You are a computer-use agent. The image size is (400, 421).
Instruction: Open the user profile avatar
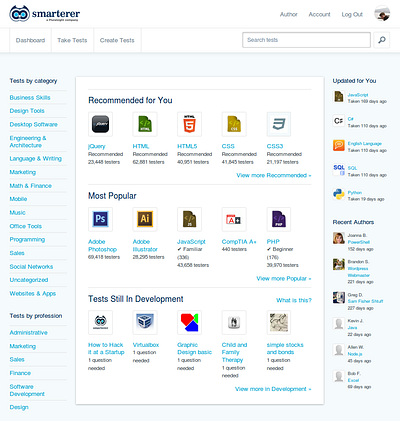[x=382, y=14]
